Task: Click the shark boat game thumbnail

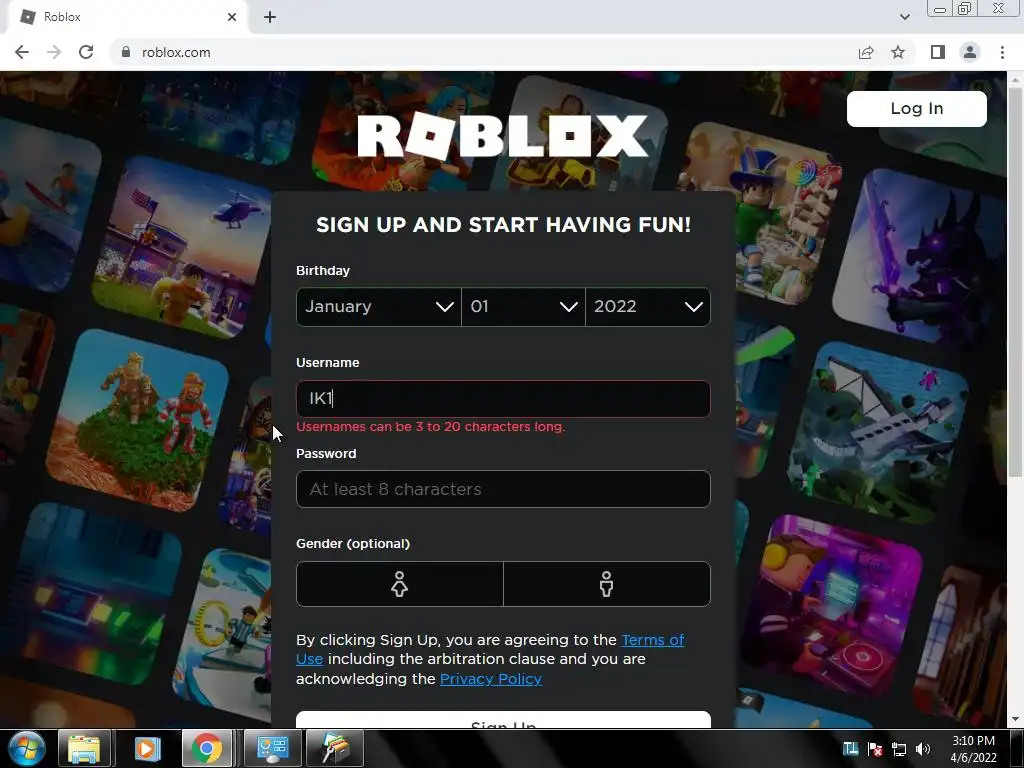Action: click(876, 432)
